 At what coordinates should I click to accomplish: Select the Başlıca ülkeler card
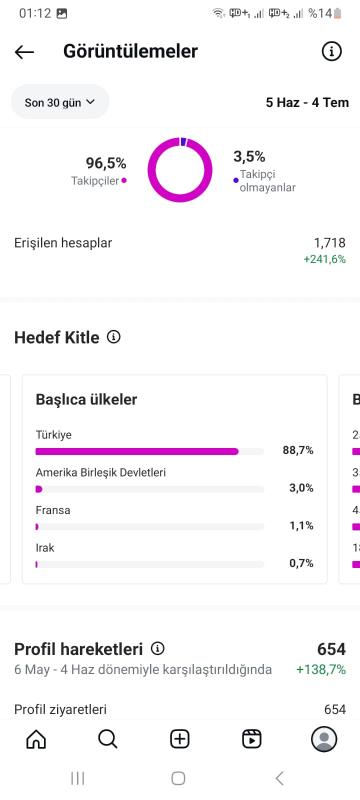(174, 479)
